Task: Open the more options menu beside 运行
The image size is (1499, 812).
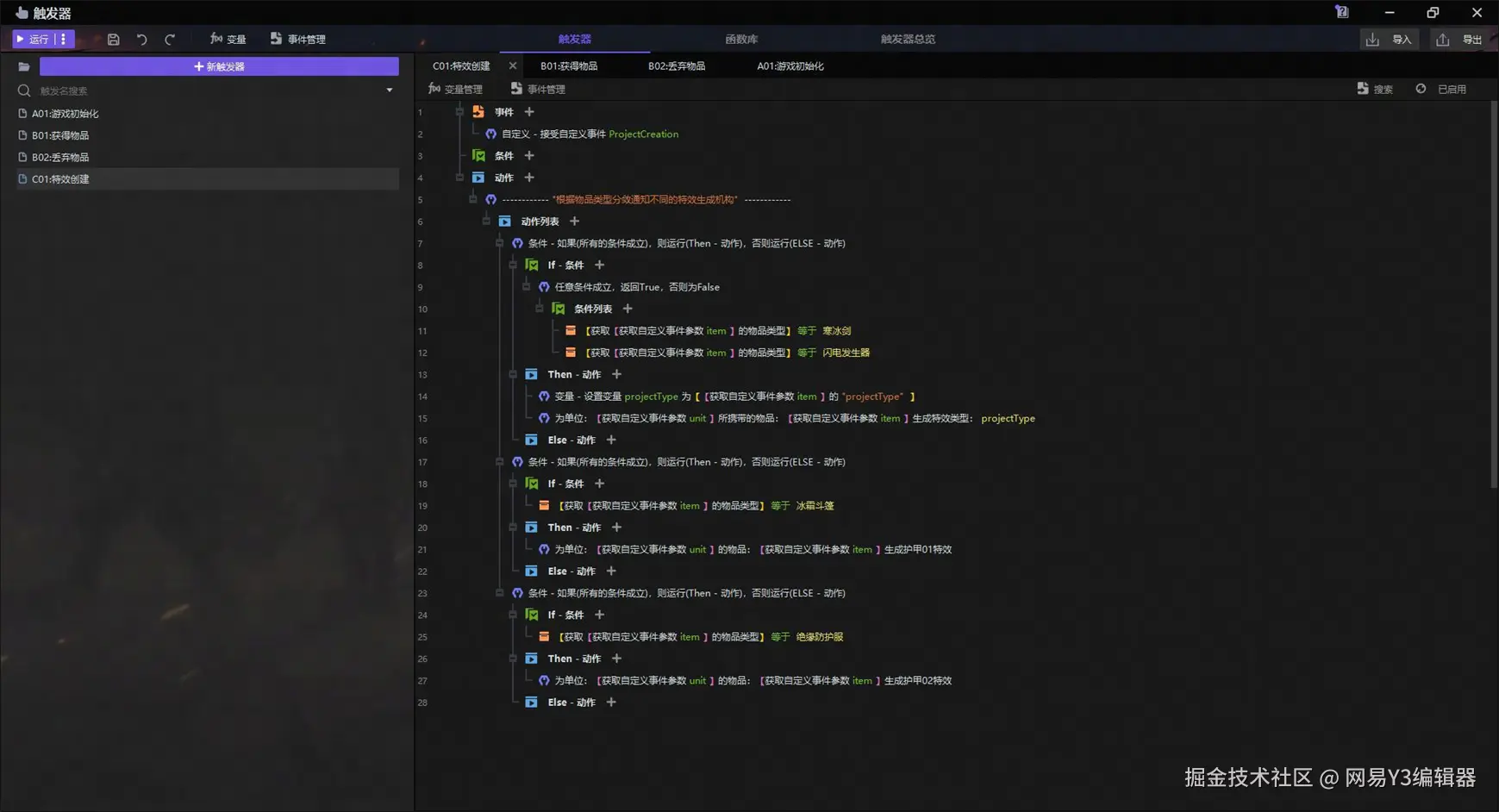Action: click(64, 40)
